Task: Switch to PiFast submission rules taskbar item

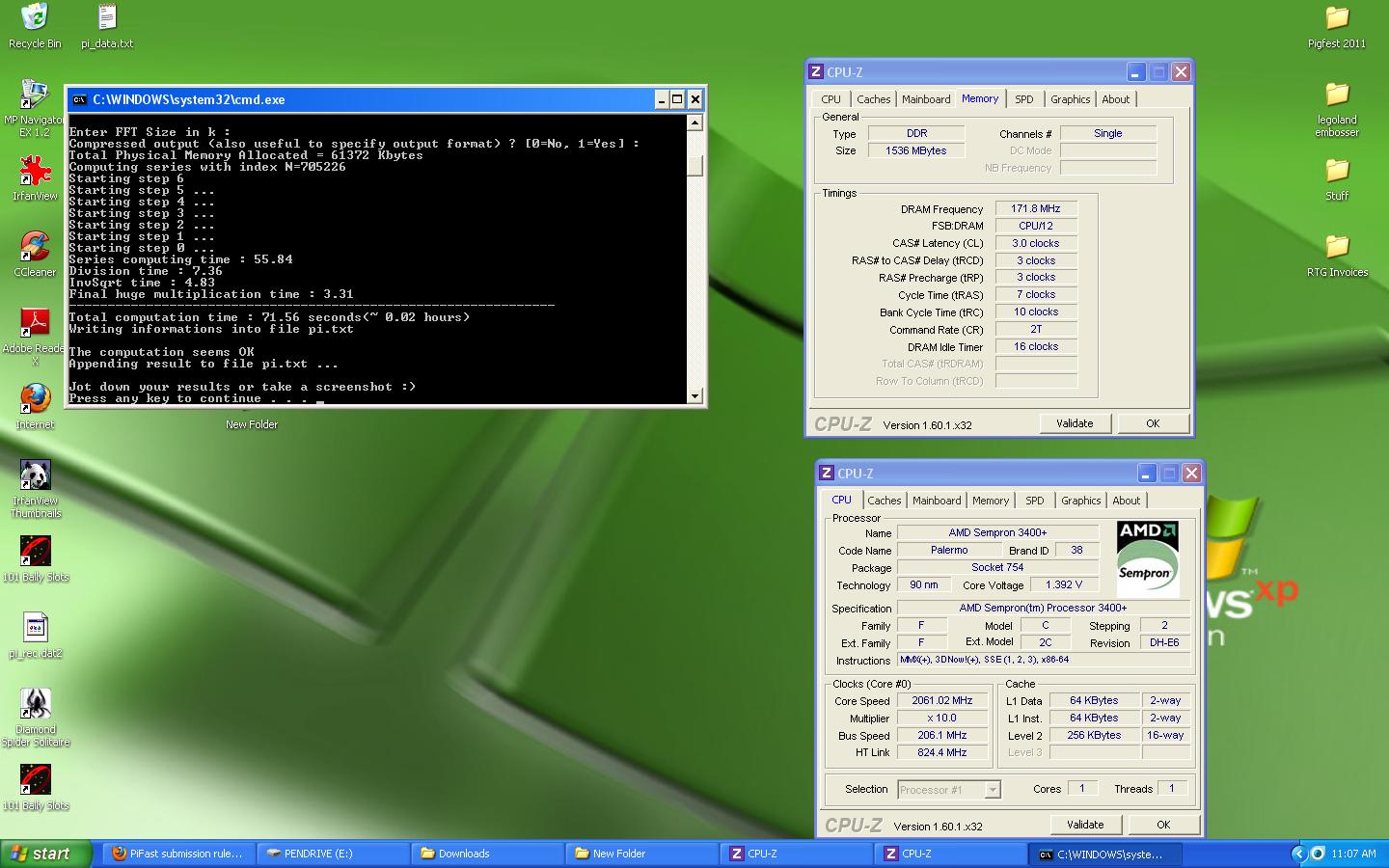Action: pyautogui.click(x=178, y=854)
